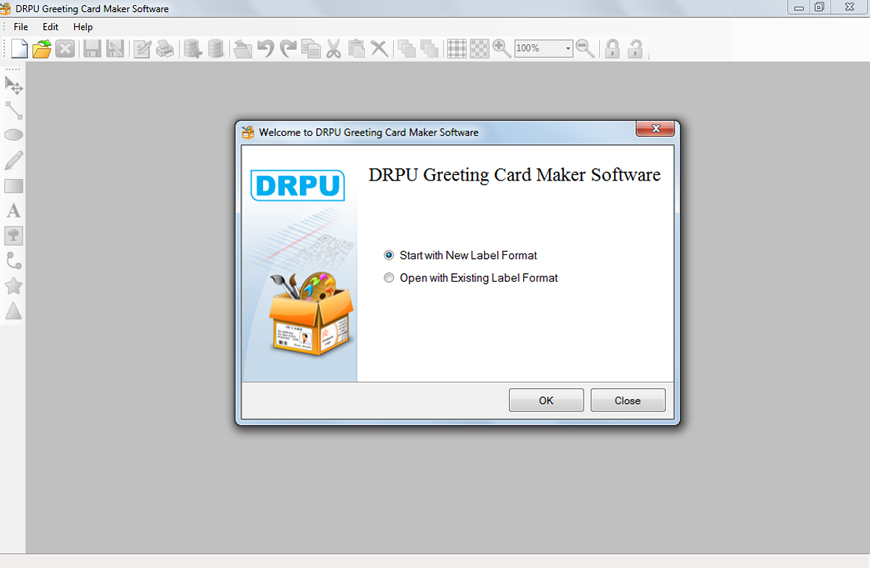870x568 pixels.
Task: Click the Close button in dialog
Action: (628, 400)
